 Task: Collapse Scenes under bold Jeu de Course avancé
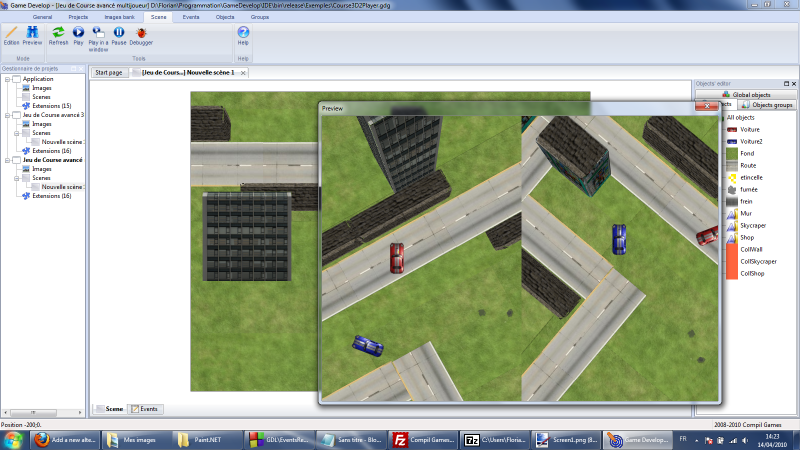pyautogui.click(x=17, y=178)
